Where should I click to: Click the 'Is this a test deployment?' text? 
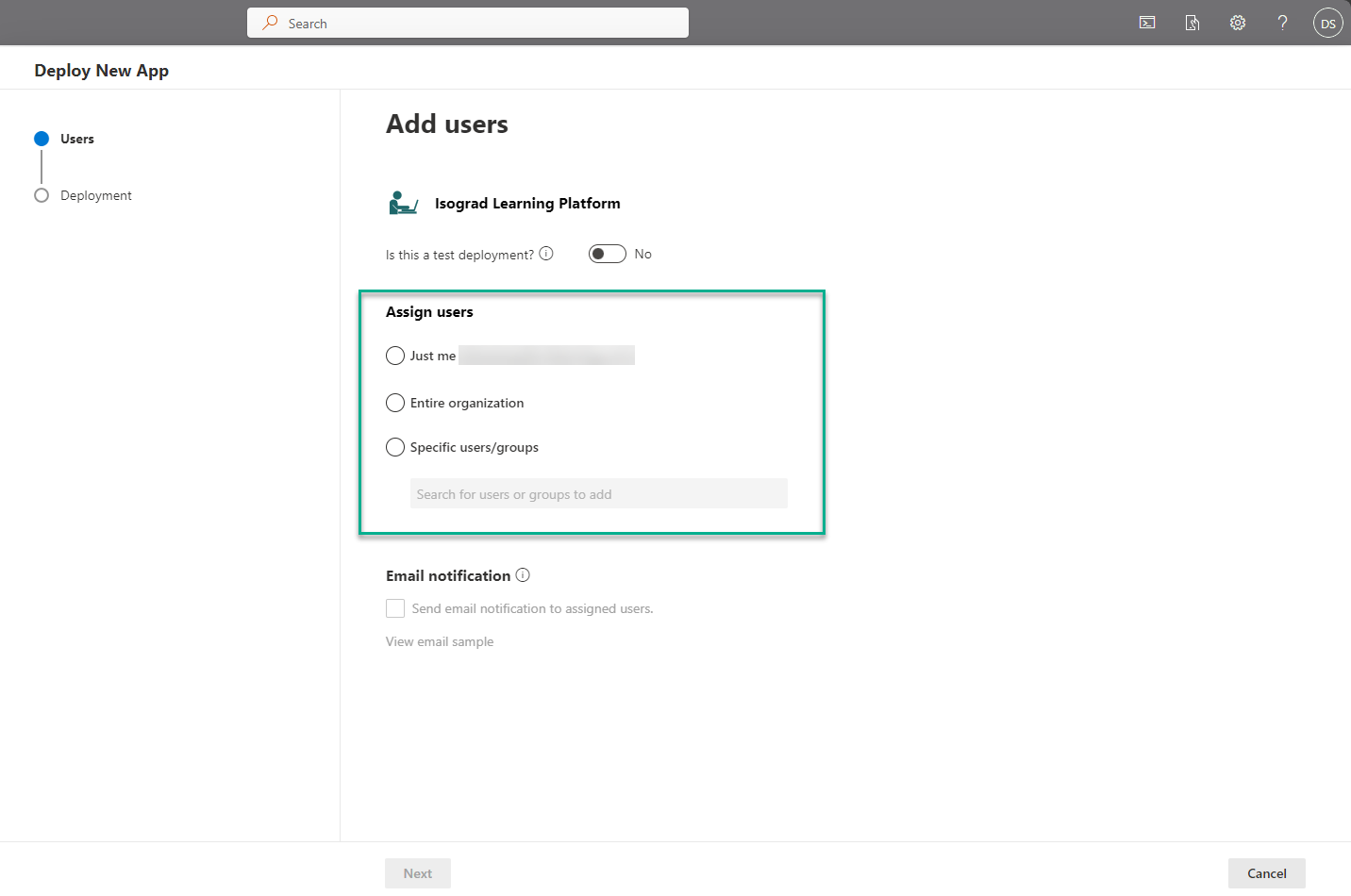459,255
